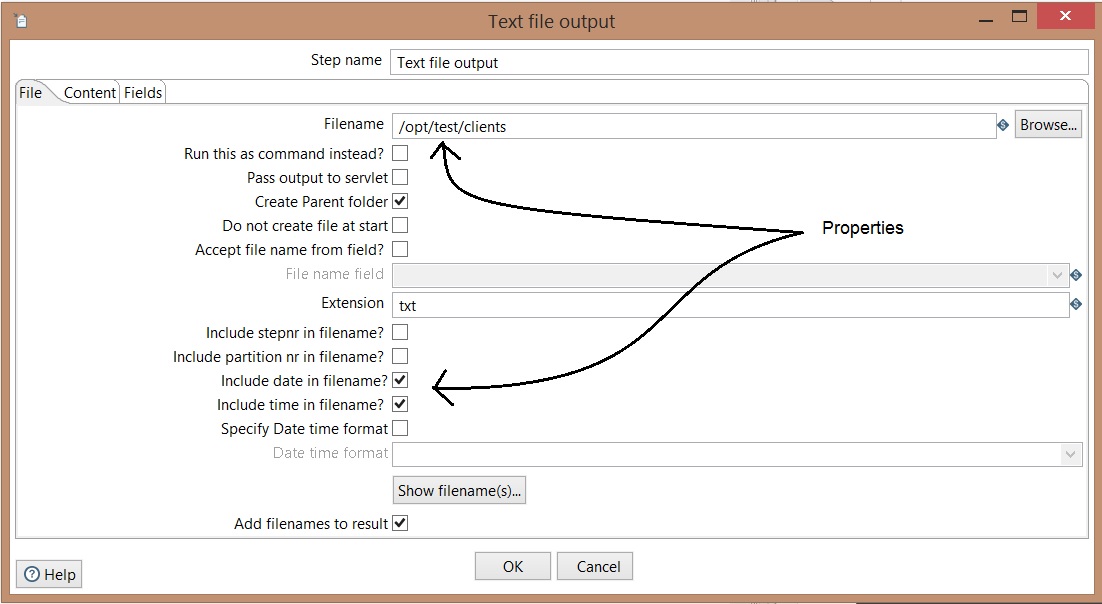This screenshot has width=1102, height=604.
Task: Expand the File name field dropdown
Action: (1057, 275)
